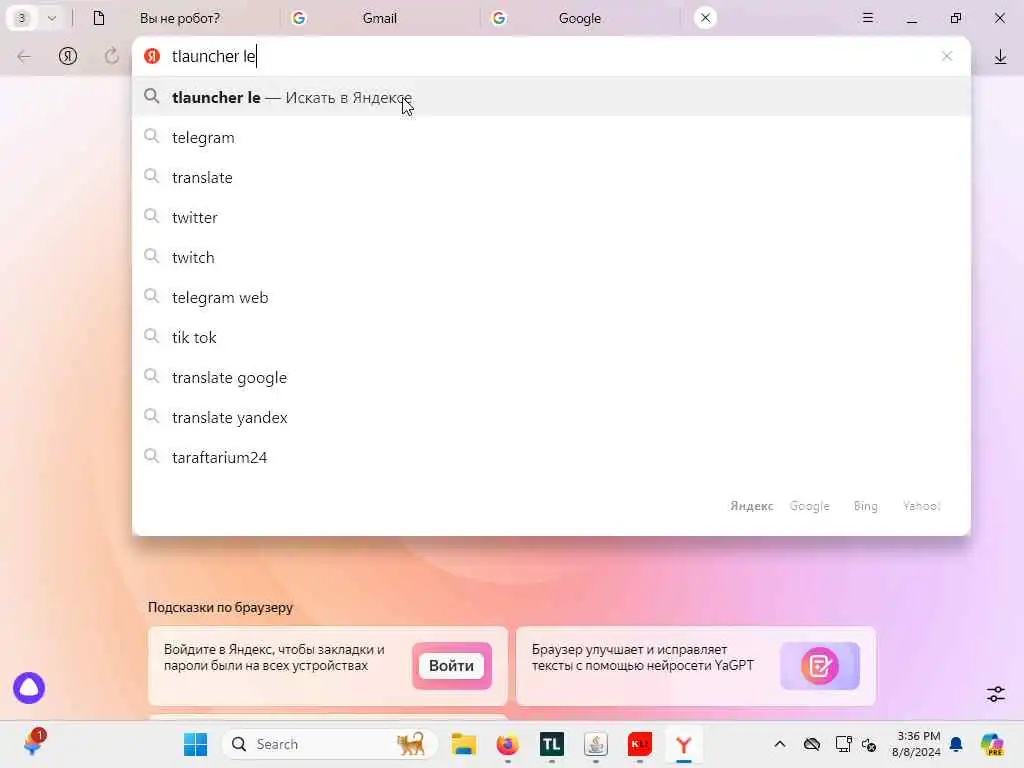The height and width of the screenshot is (768, 1024).
Task: Open the browser hamburger menu
Action: (x=867, y=18)
